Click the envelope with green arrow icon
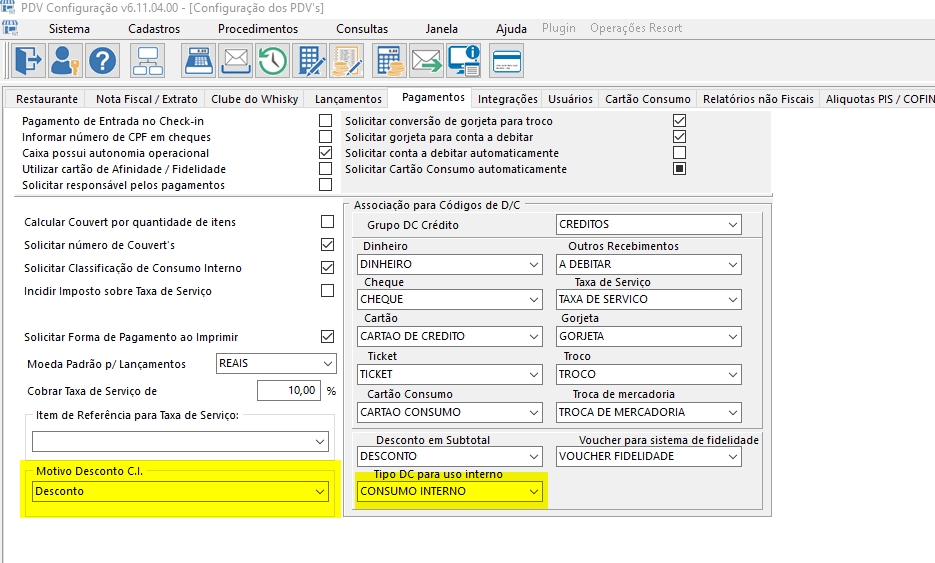Screen dimensions: 935x563 [426, 61]
